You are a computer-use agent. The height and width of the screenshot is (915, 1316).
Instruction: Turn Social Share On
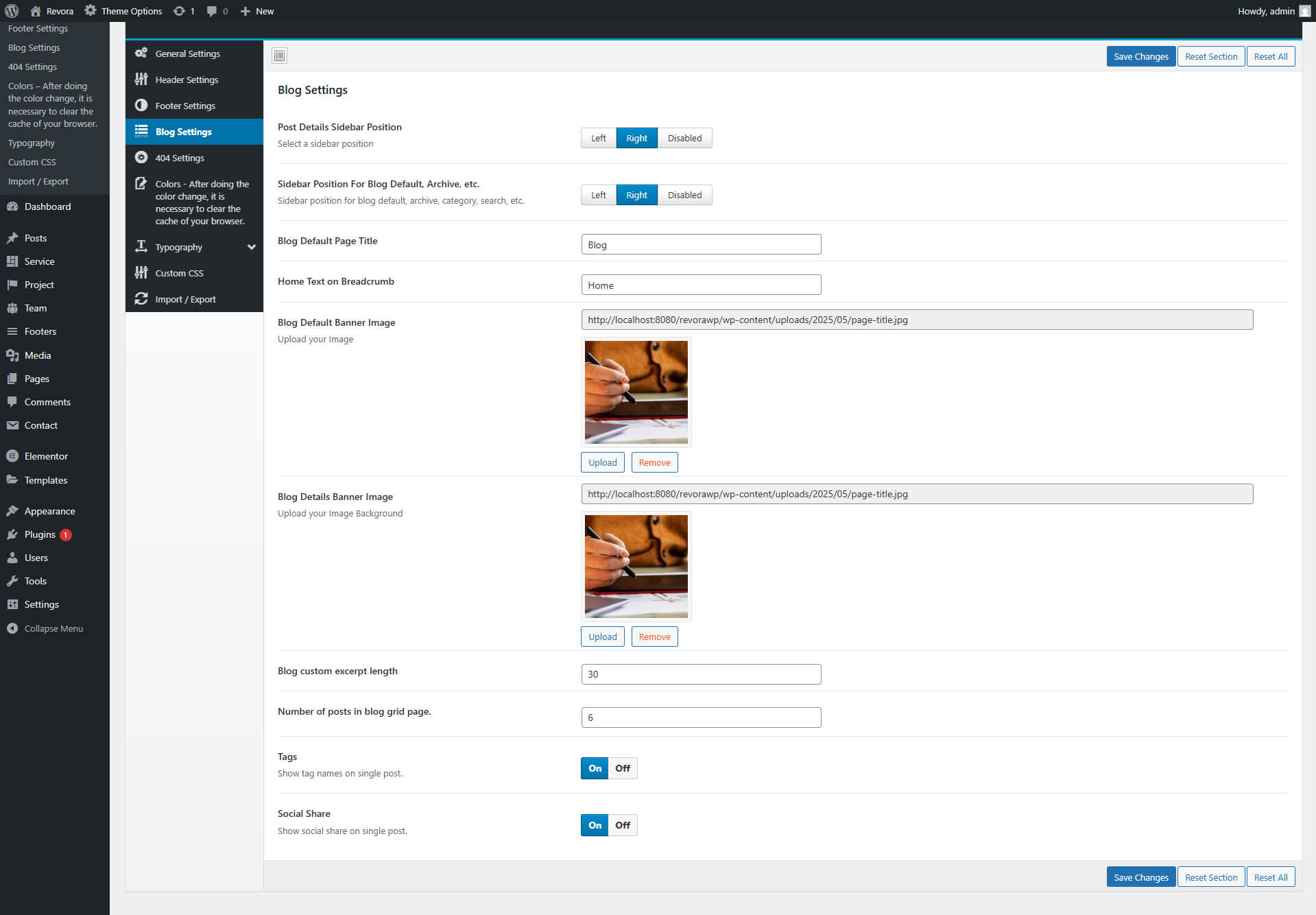[595, 825]
